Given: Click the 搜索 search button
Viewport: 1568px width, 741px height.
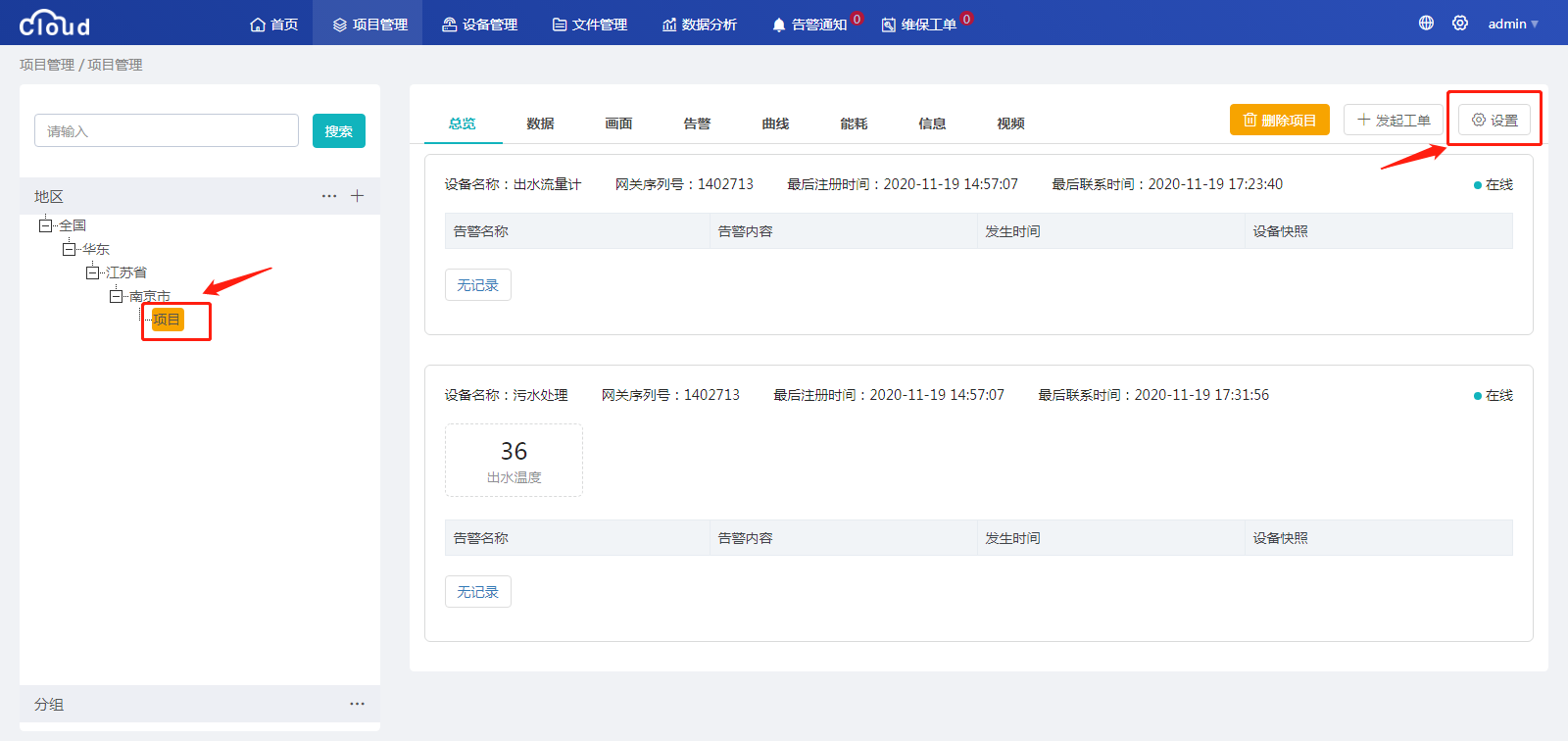Looking at the screenshot, I should click(339, 130).
